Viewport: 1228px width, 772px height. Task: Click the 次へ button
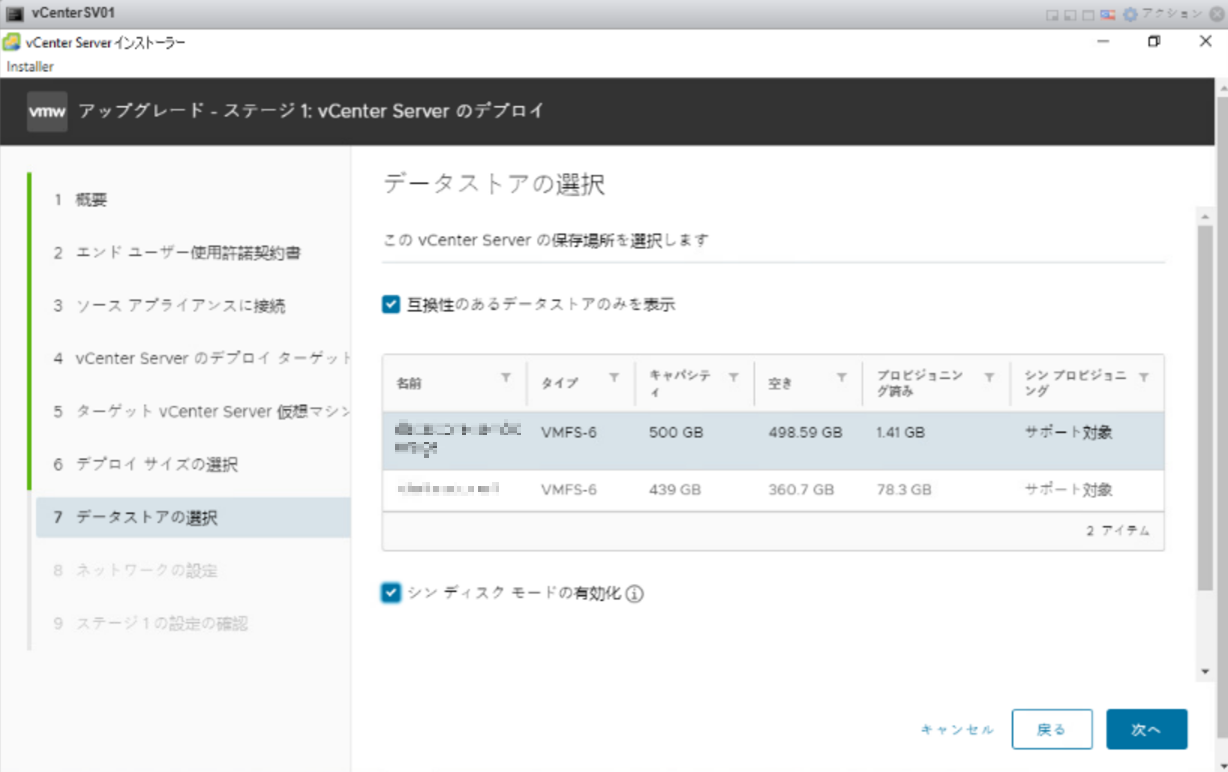click(1146, 730)
